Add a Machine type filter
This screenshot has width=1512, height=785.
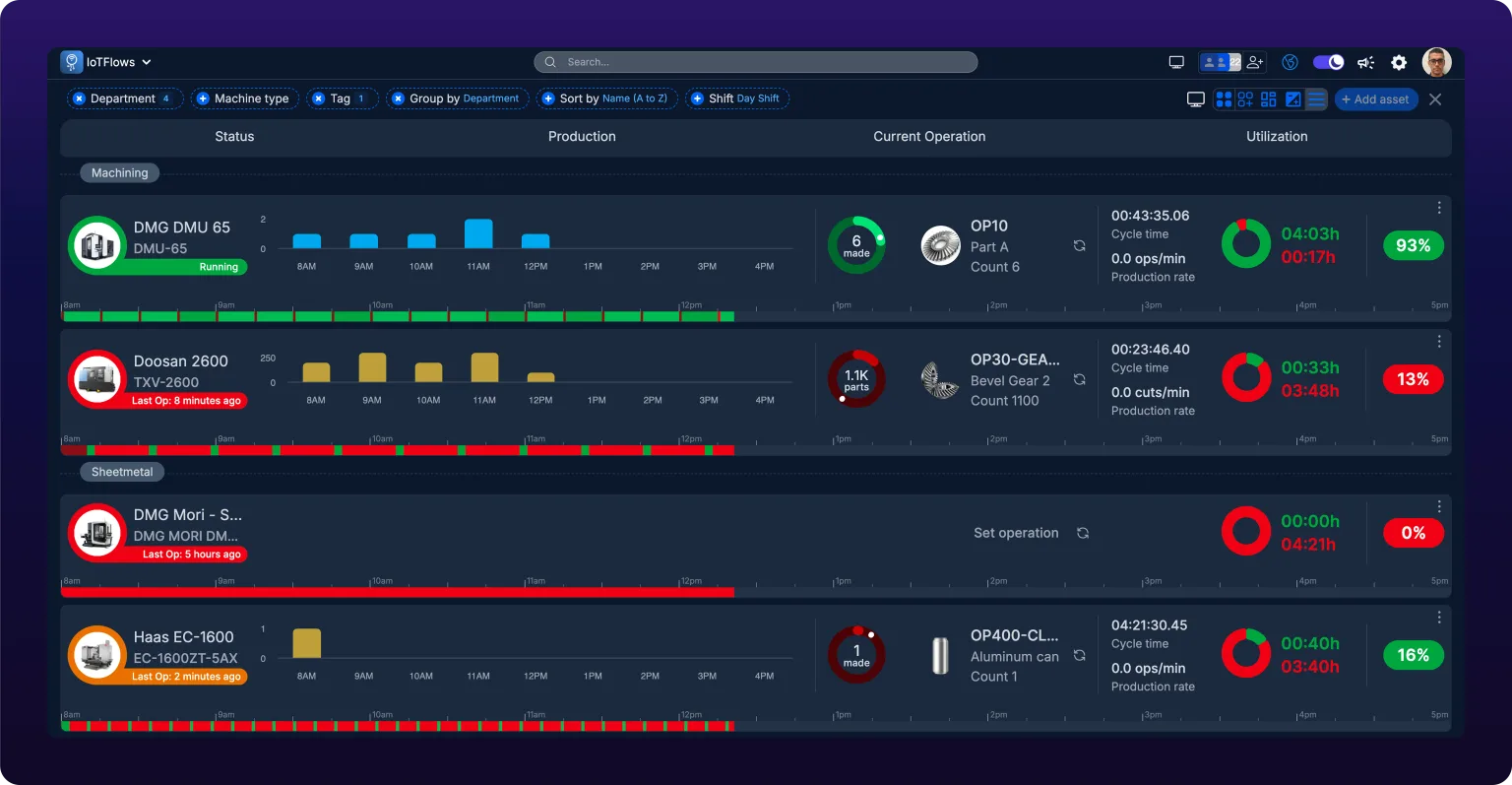point(203,98)
